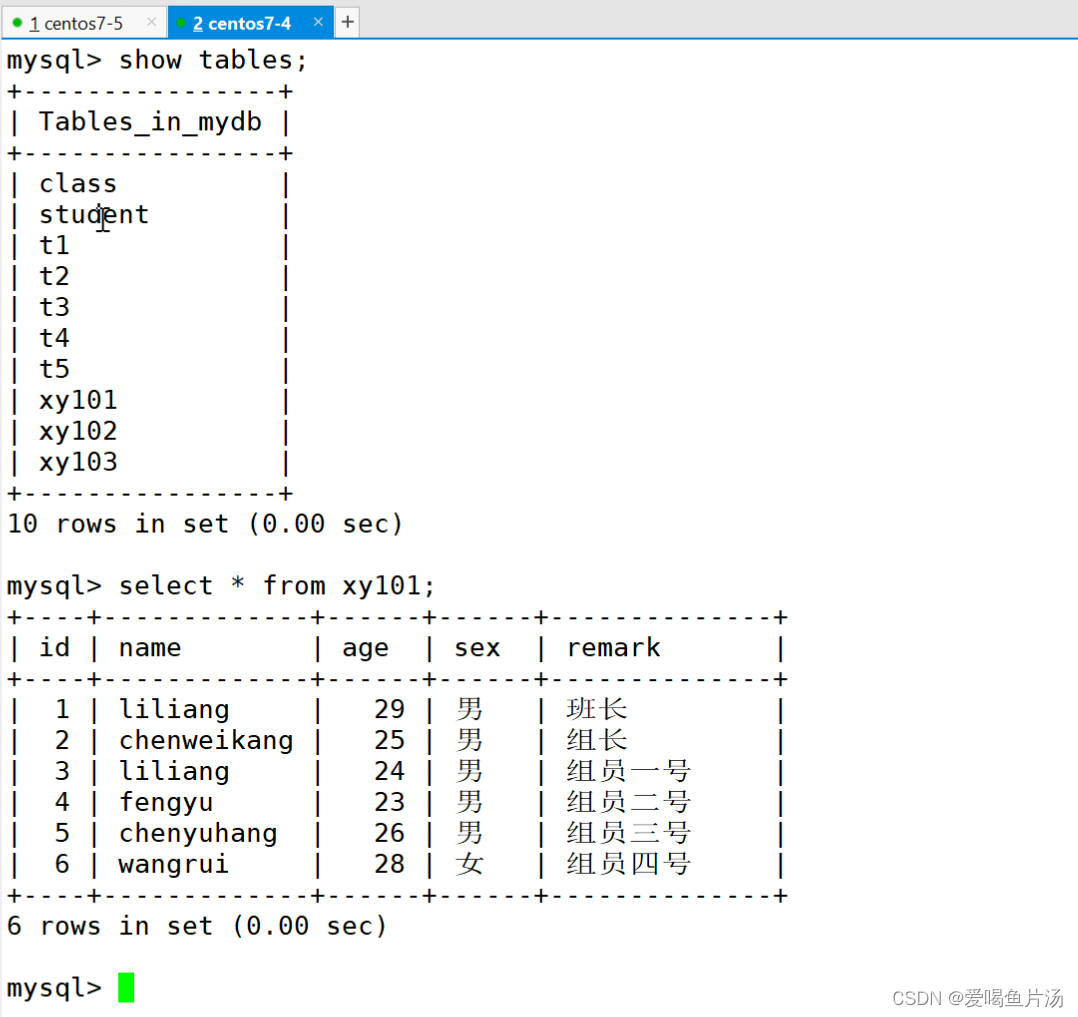Click the 'id' column header

click(54, 648)
